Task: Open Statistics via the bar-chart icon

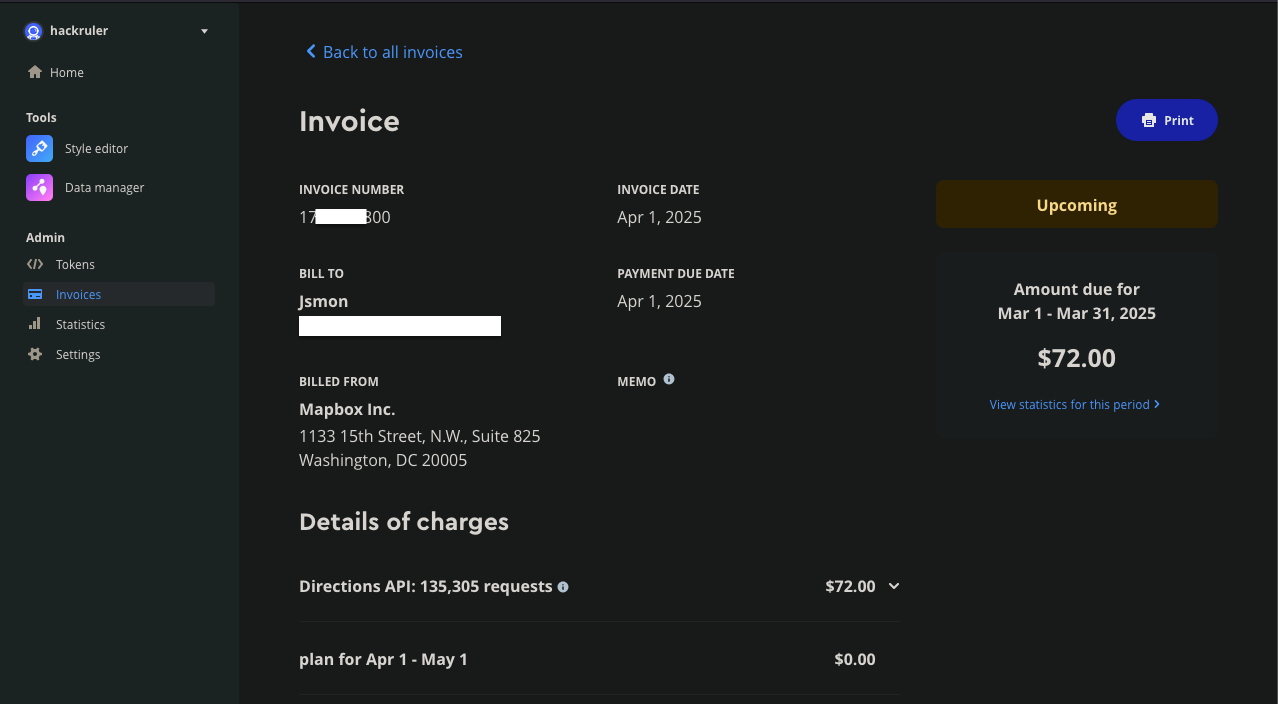Action: point(33,324)
